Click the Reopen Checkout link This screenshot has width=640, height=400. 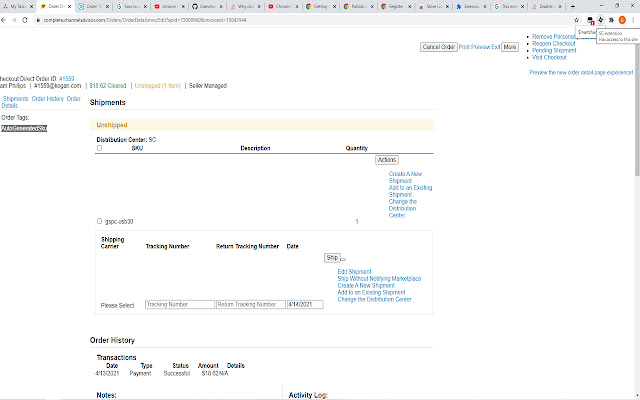(553, 43)
